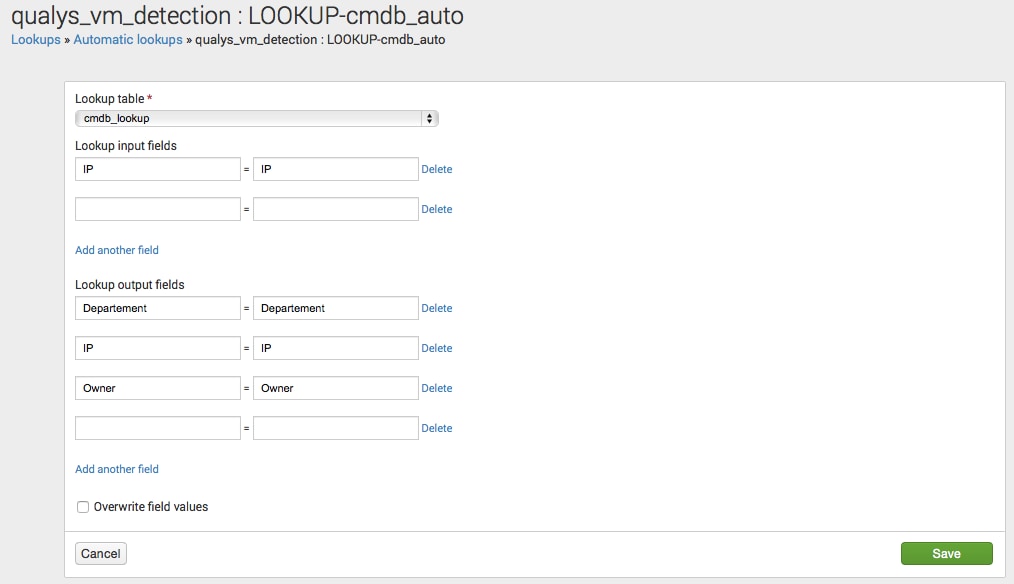Click the green Save button
The height and width of the screenshot is (584, 1014).
[946, 554]
